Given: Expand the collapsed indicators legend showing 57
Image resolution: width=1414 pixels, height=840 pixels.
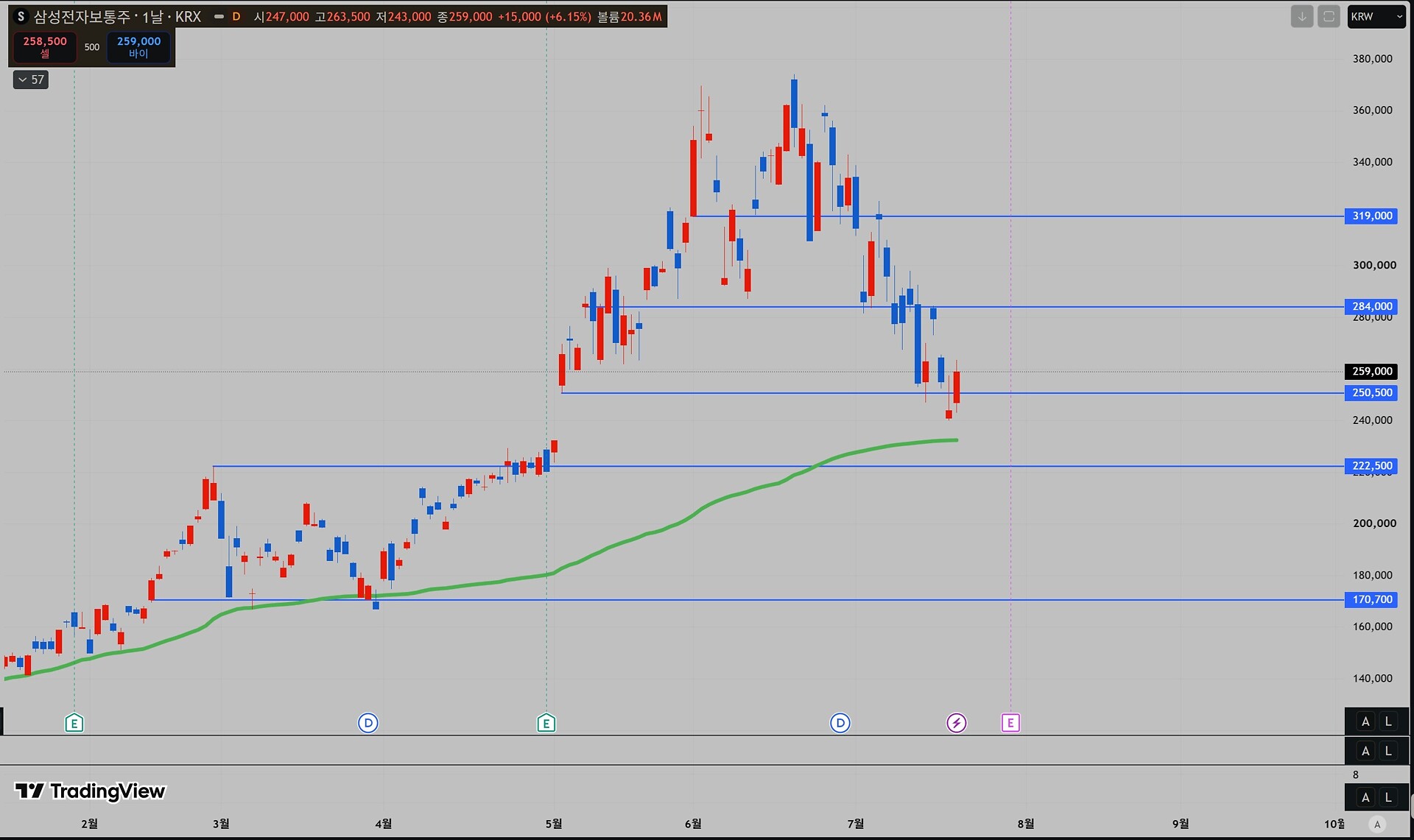Looking at the screenshot, I should [x=31, y=80].
